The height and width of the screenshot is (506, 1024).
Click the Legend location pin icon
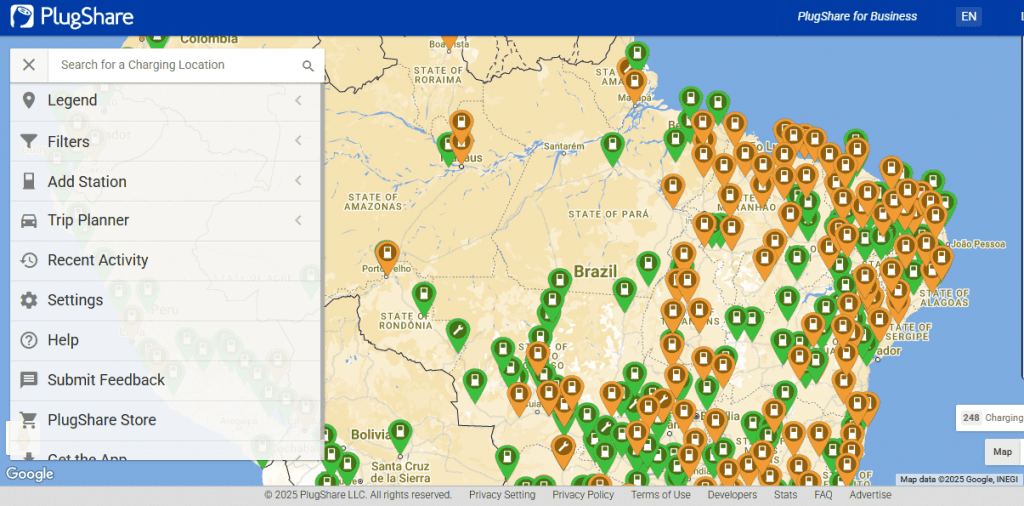(x=28, y=100)
